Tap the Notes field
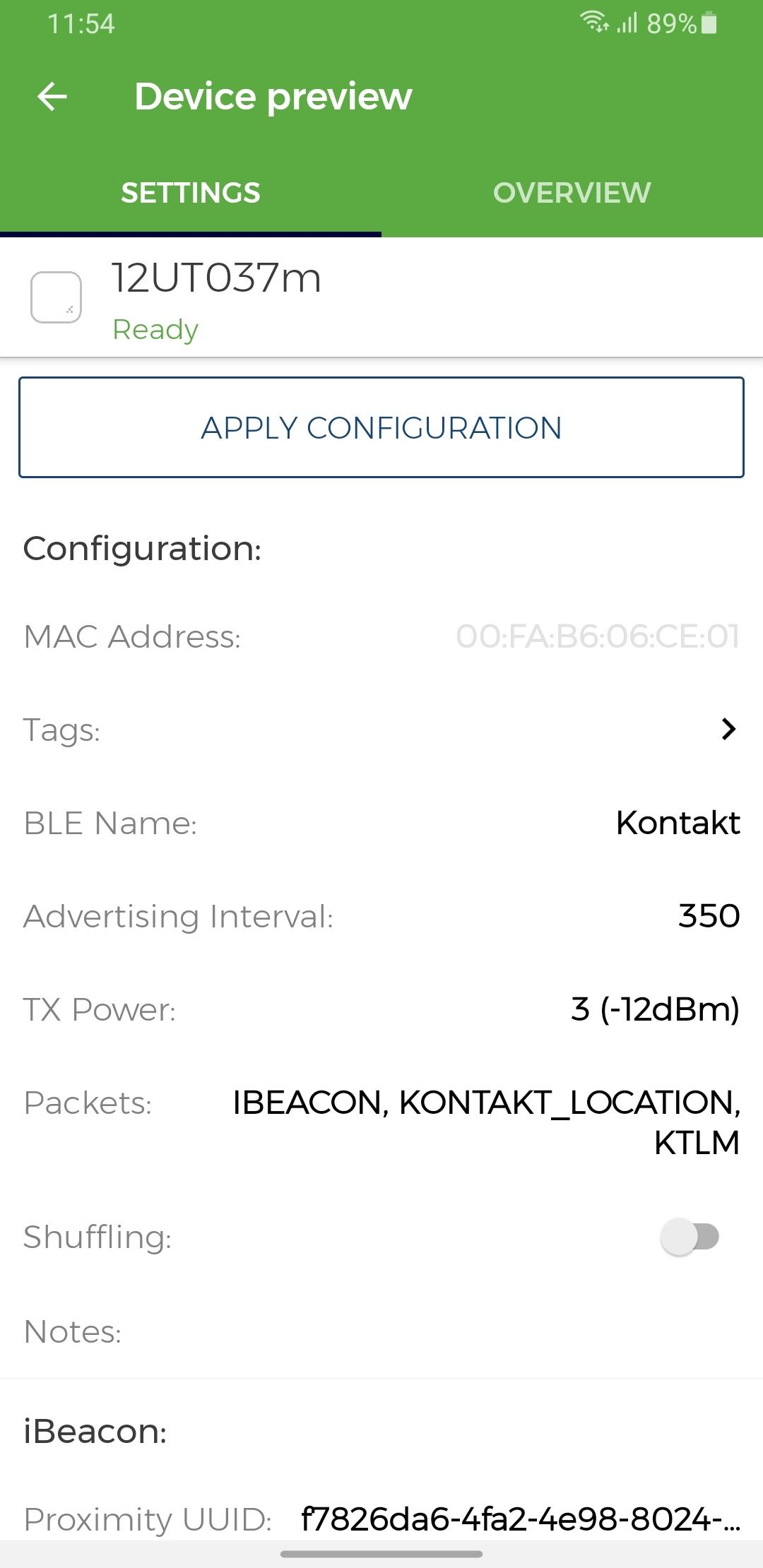 pos(381,1331)
